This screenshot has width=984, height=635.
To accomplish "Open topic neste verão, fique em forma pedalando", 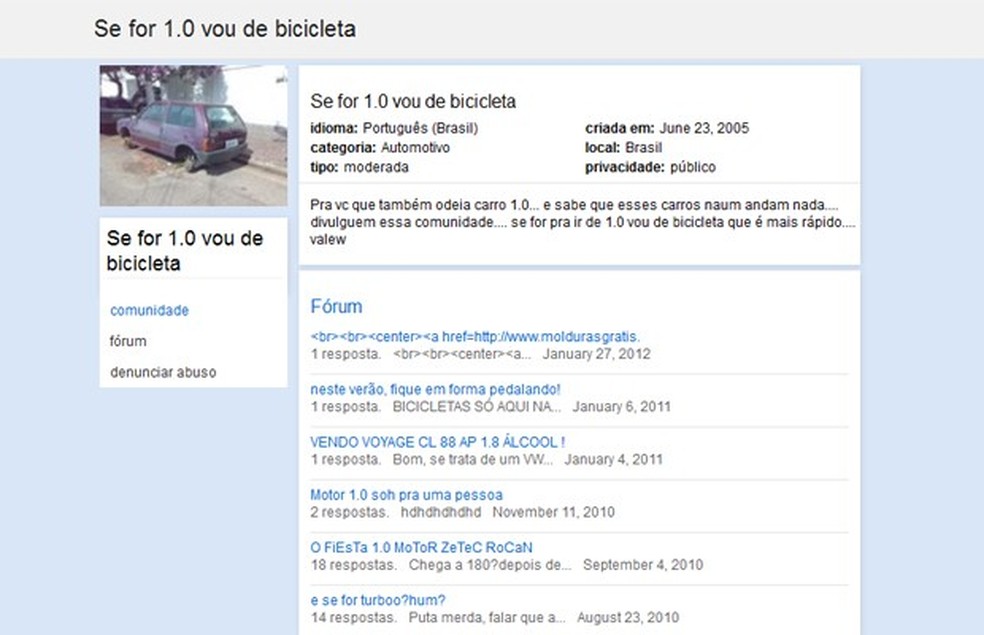I will 435,389.
